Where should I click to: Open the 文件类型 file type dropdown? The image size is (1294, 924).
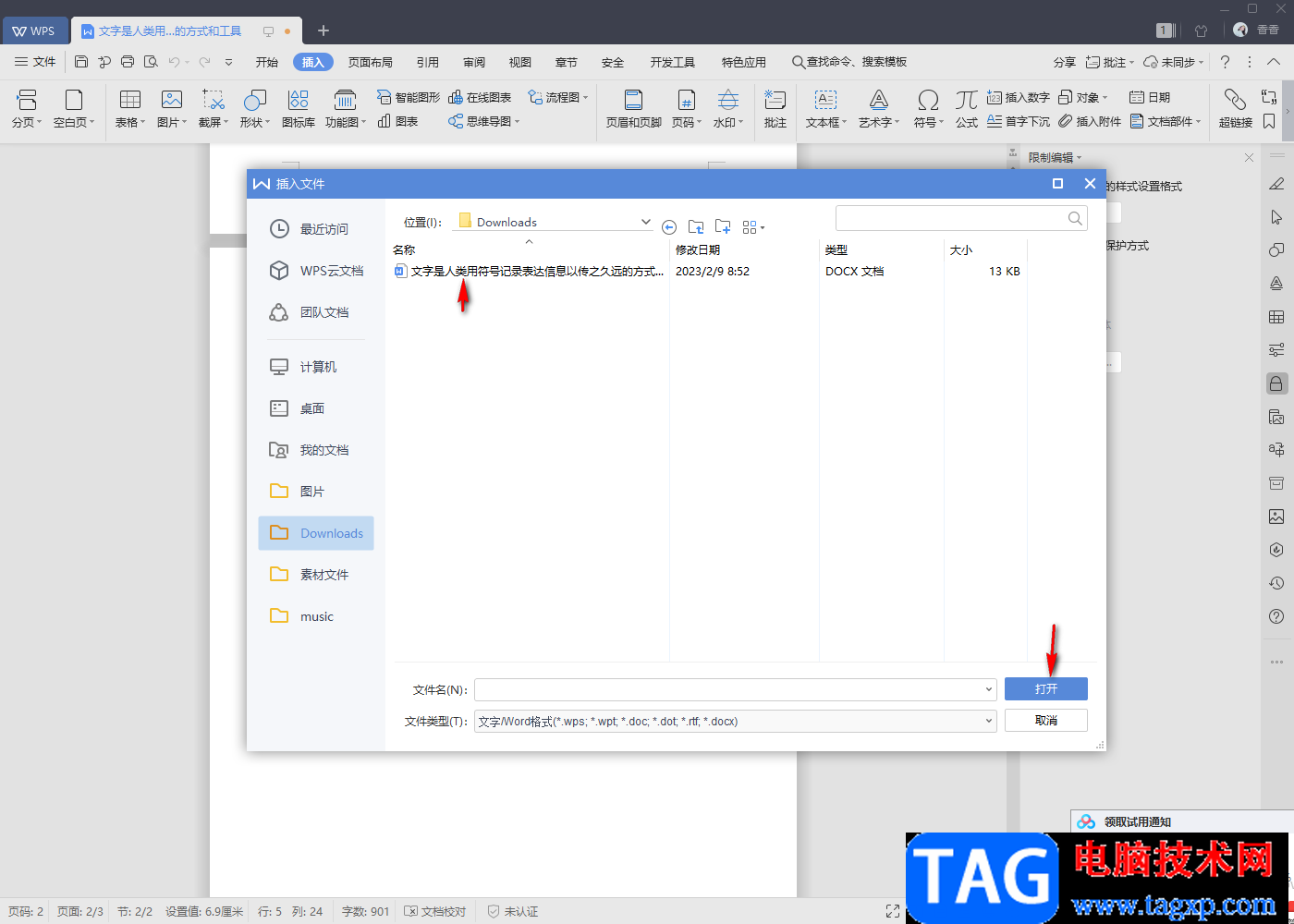tap(989, 721)
